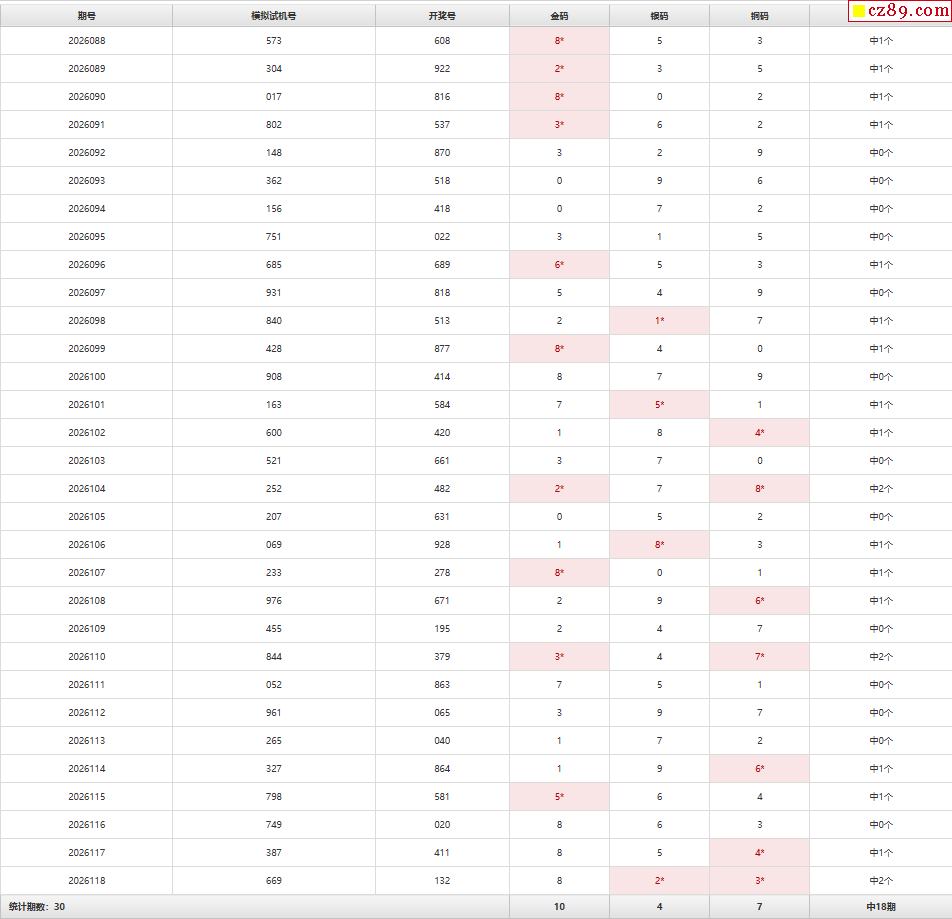952x919 pixels.
Task: Select trial number 844 in row 2026110
Action: (274, 657)
